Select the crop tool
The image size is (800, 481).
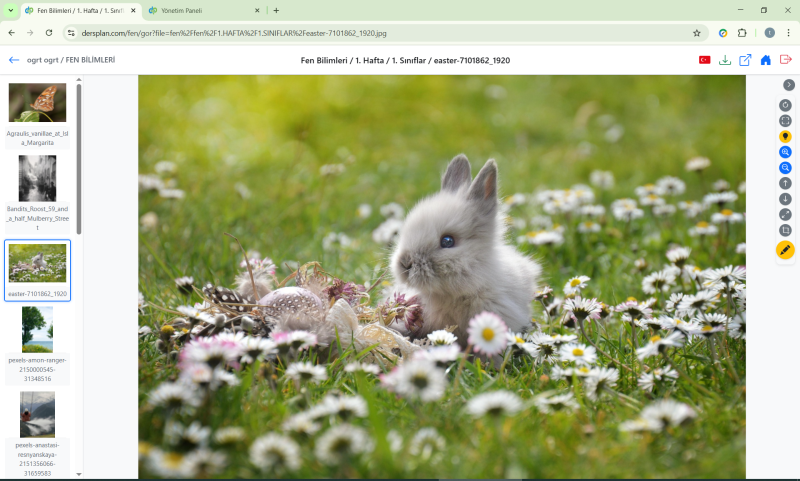pyautogui.click(x=785, y=230)
